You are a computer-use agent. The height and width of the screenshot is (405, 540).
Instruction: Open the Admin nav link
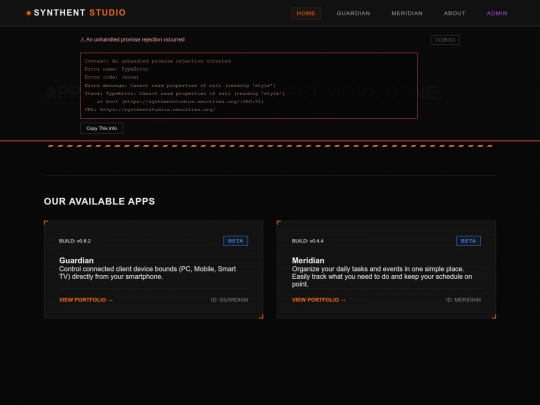point(497,13)
